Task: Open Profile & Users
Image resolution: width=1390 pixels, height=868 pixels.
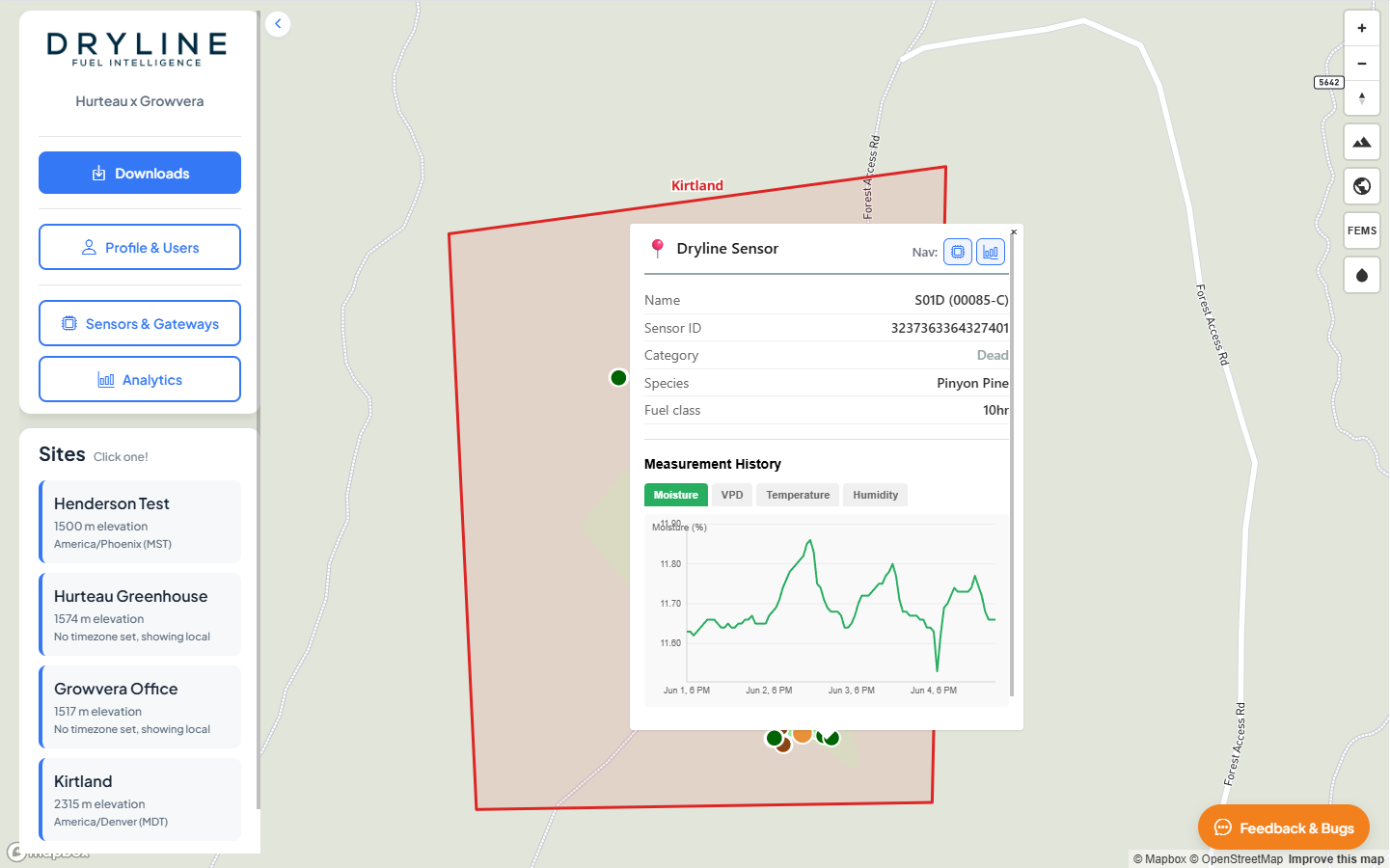Action: coord(140,247)
